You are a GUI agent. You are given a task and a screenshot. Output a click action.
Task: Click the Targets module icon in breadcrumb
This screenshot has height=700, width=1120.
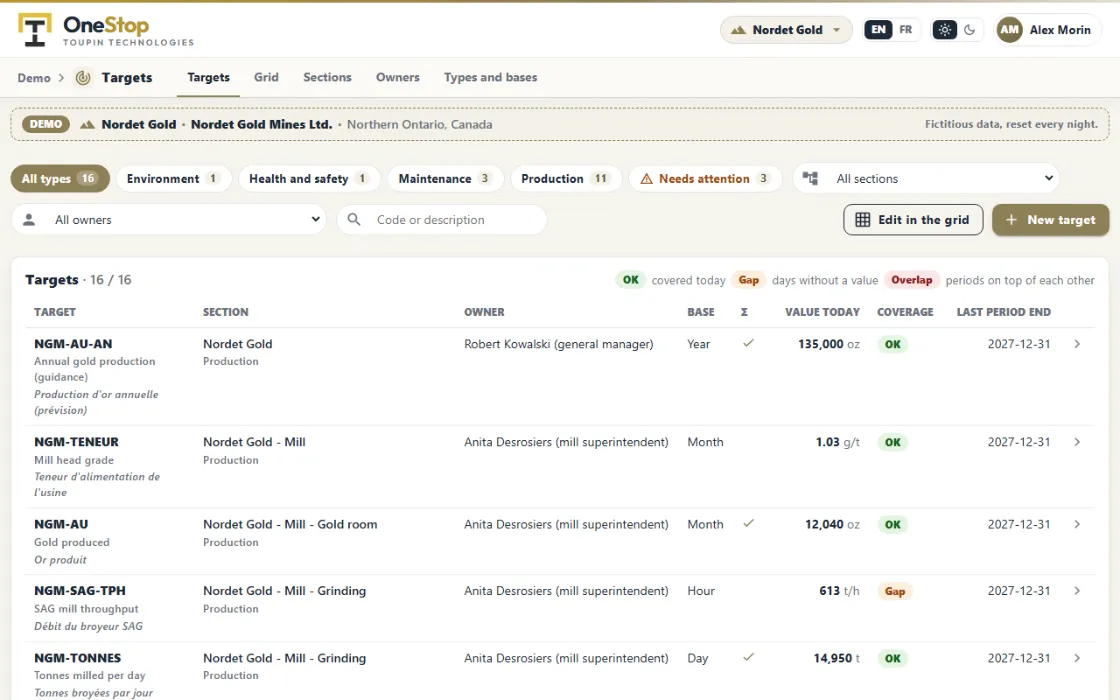point(84,78)
